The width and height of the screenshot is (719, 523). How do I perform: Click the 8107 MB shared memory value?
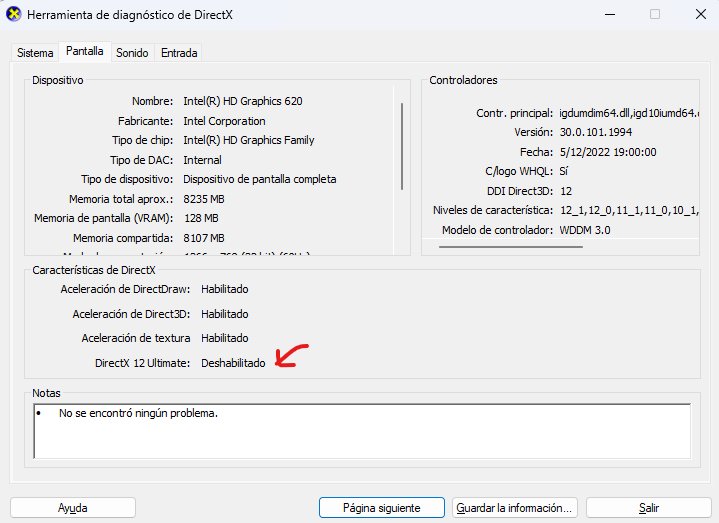pos(204,238)
